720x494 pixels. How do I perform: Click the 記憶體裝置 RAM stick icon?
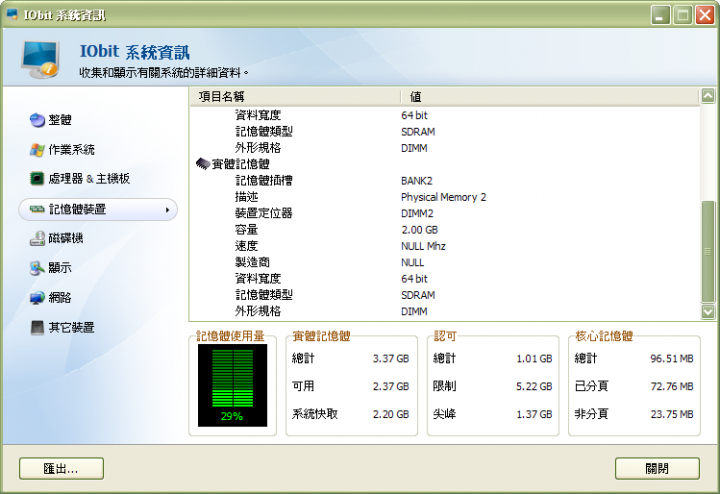click(x=37, y=209)
